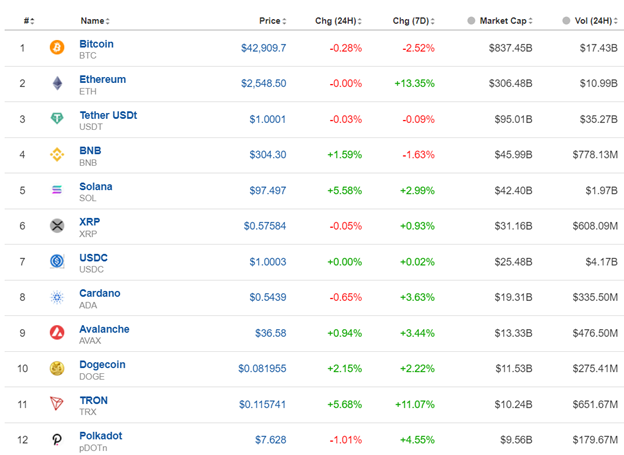
Task: Click the XRP logo icon
Action: point(57,226)
